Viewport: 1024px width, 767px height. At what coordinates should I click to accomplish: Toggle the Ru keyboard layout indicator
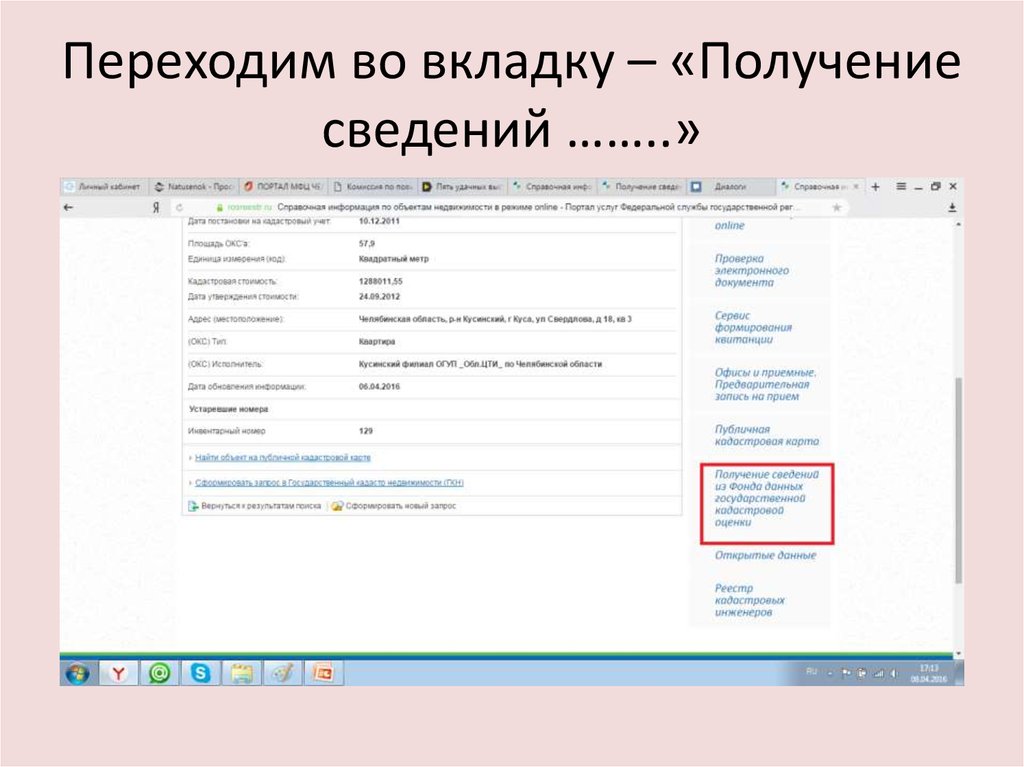812,672
